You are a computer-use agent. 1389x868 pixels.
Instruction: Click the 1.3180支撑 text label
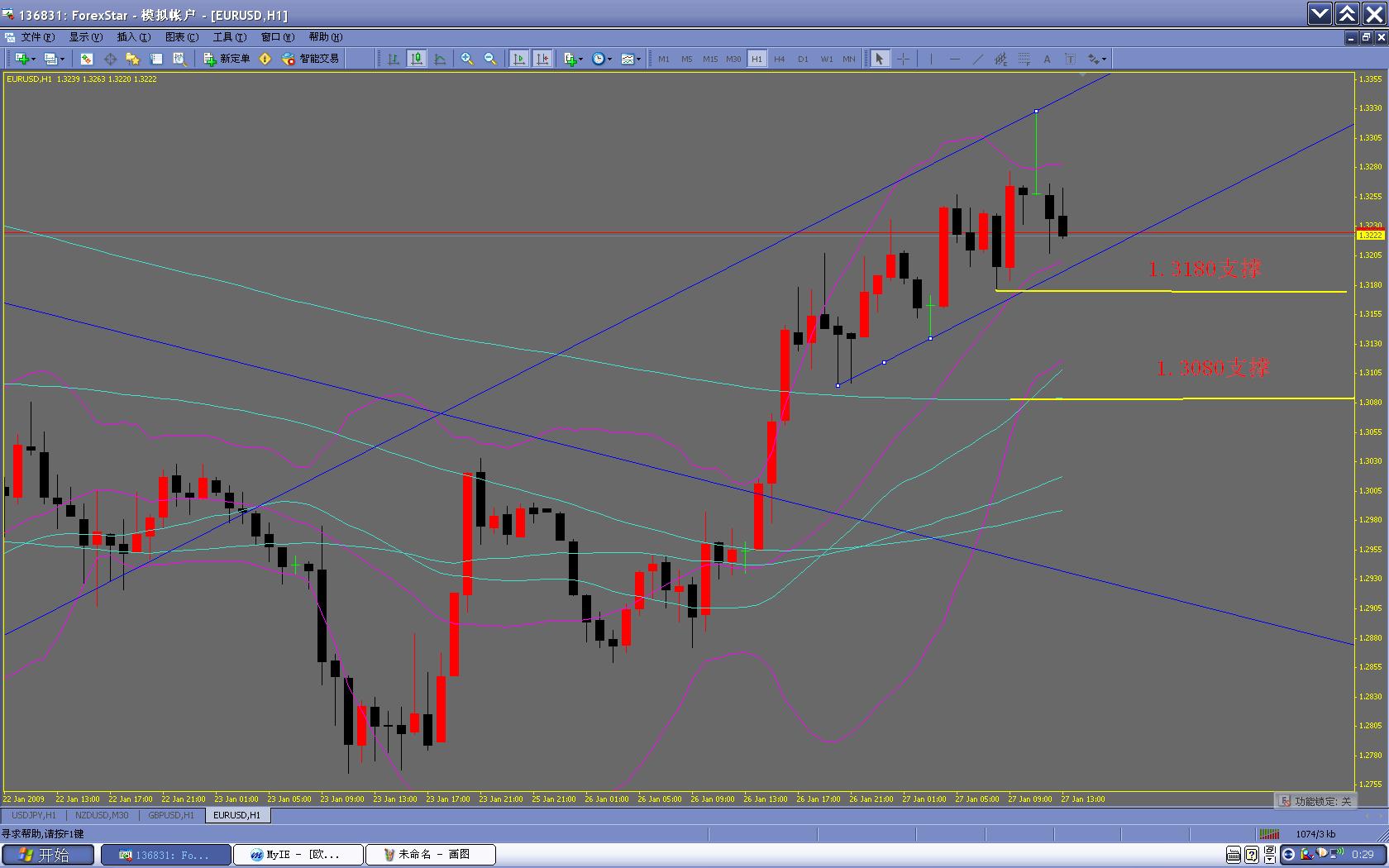1205,269
